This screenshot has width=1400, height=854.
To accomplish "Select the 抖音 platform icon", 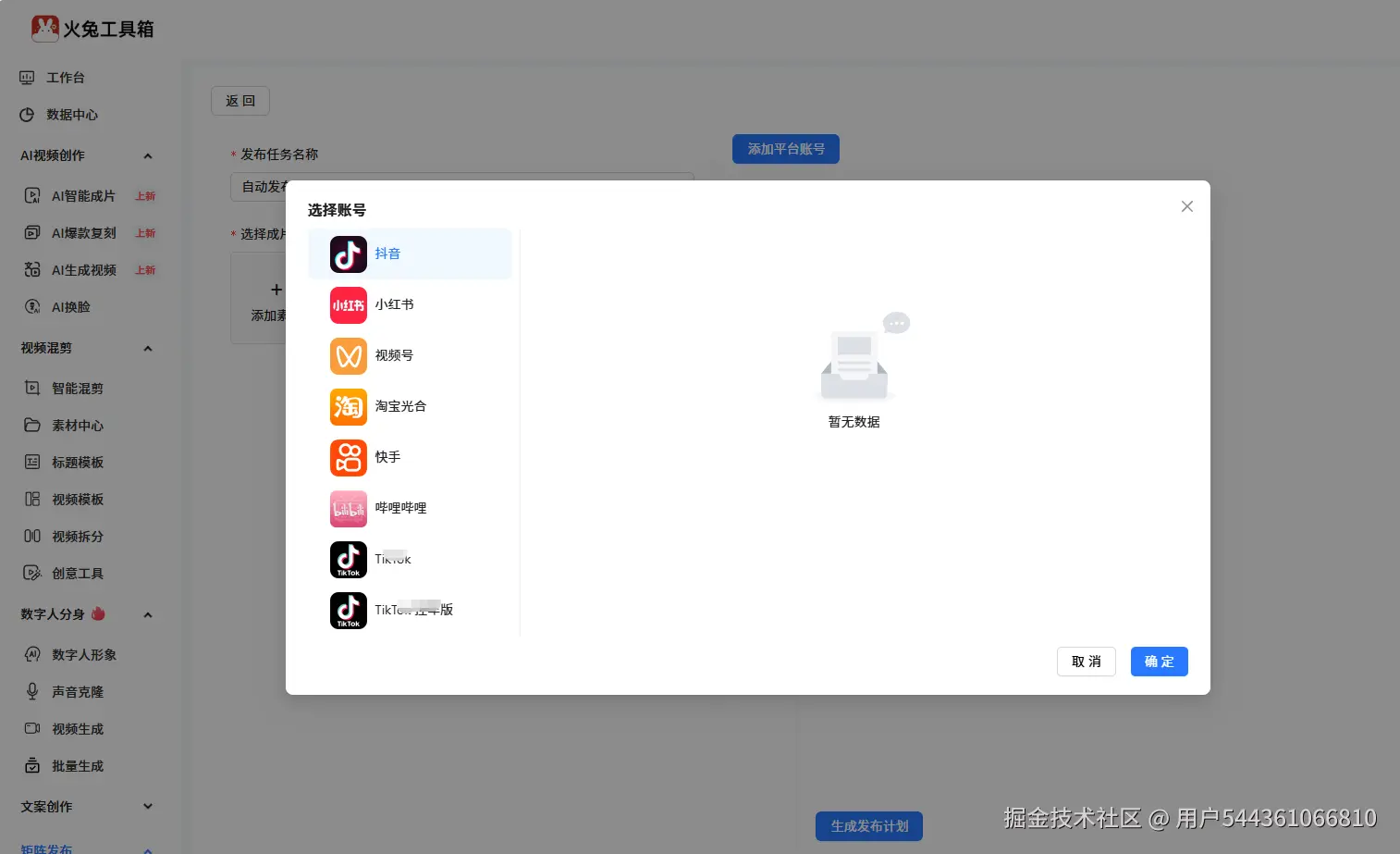I will tap(349, 254).
